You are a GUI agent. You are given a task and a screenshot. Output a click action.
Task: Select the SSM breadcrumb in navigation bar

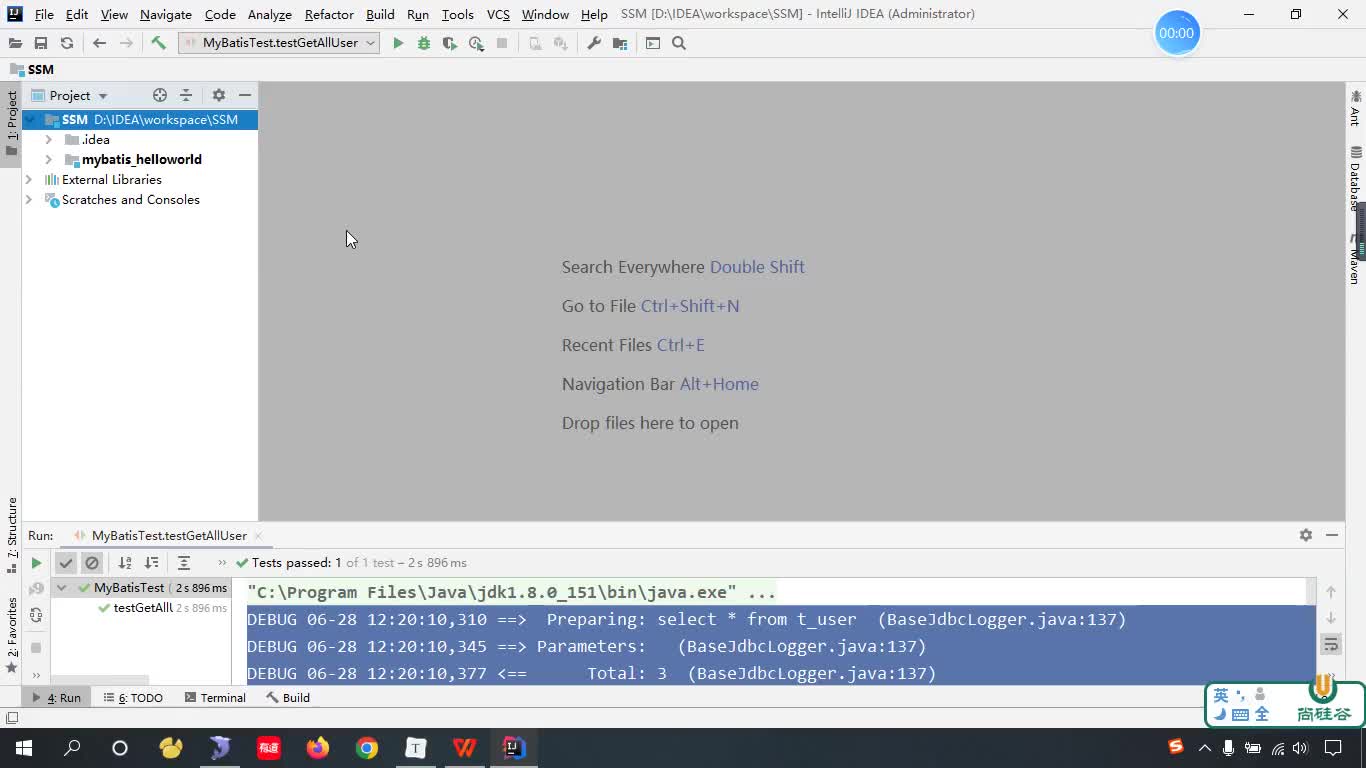(32, 70)
